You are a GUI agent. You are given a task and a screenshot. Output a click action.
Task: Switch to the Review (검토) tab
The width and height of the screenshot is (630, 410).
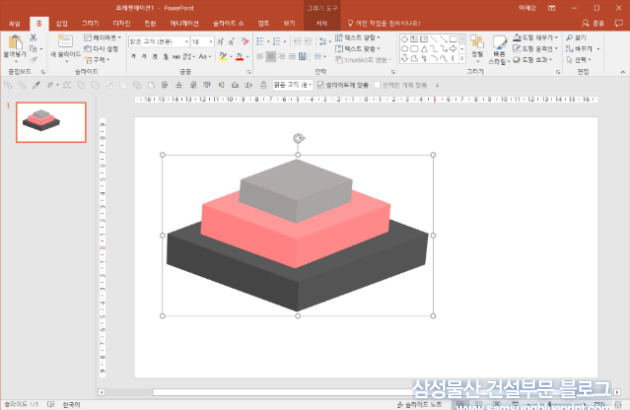[264, 23]
